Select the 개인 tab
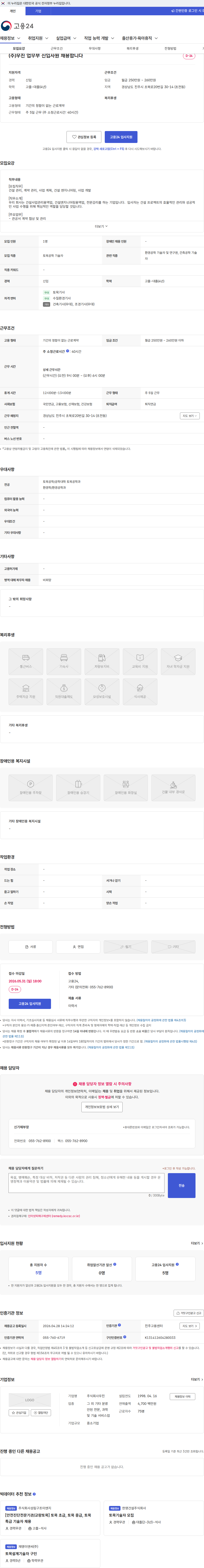The height and width of the screenshot is (1568, 204). pos(13,11)
